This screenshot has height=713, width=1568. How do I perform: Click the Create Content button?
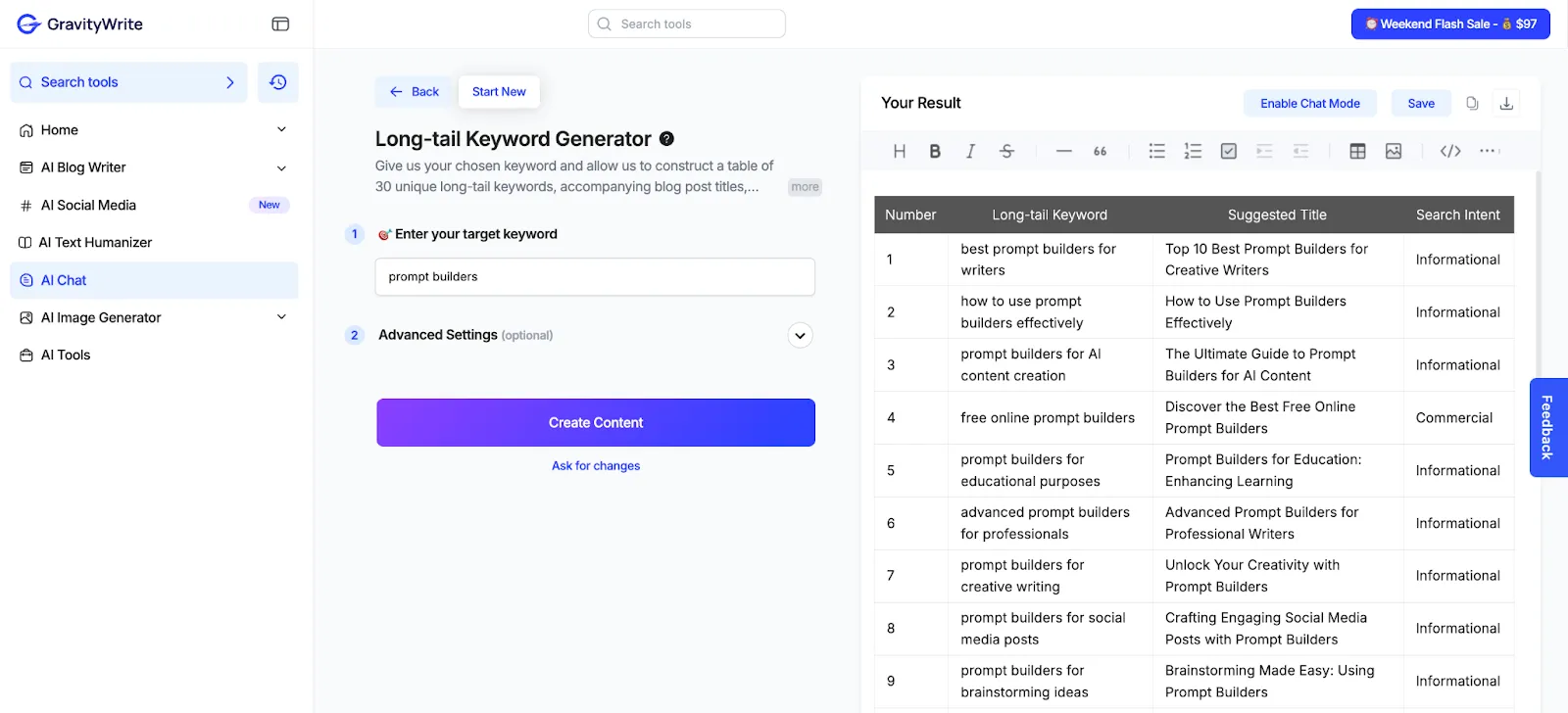[596, 422]
